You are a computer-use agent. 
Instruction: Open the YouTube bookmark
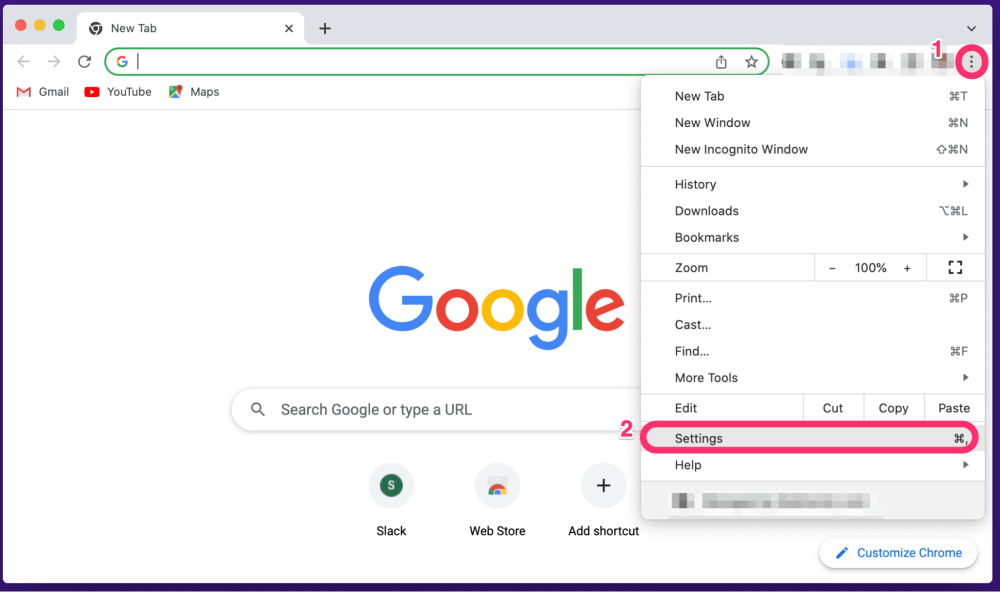pos(118,92)
